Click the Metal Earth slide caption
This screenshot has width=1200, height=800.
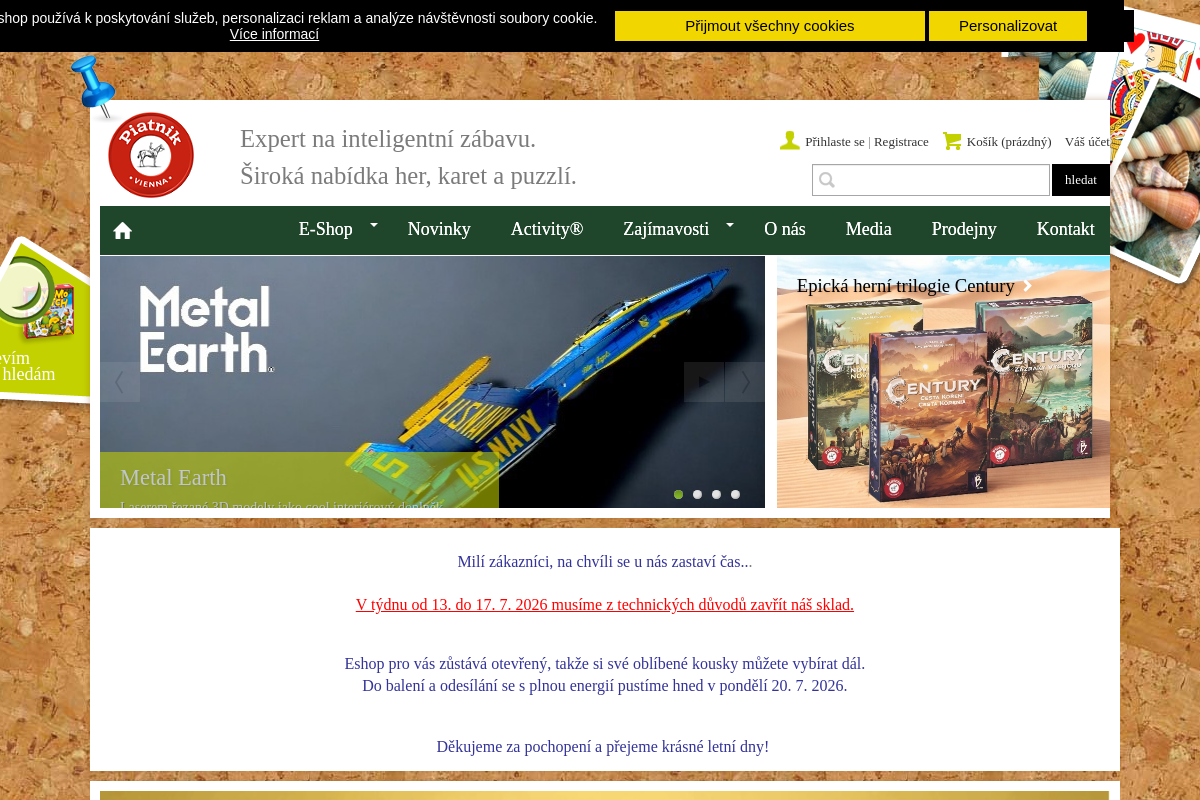click(299, 480)
